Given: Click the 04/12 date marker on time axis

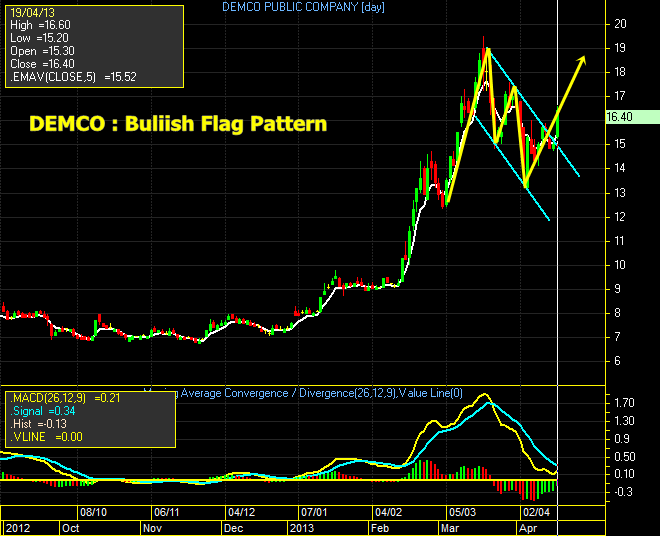Looking at the screenshot, I should tap(241, 512).
